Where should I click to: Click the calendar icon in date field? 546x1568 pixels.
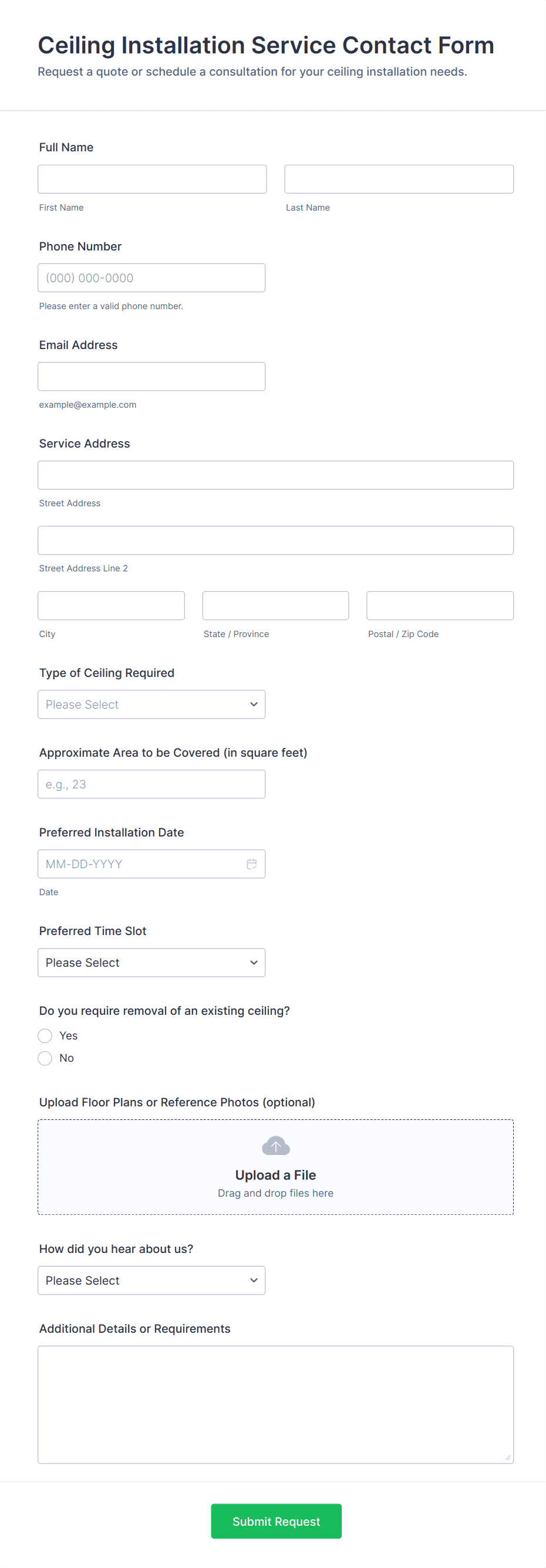coord(251,863)
